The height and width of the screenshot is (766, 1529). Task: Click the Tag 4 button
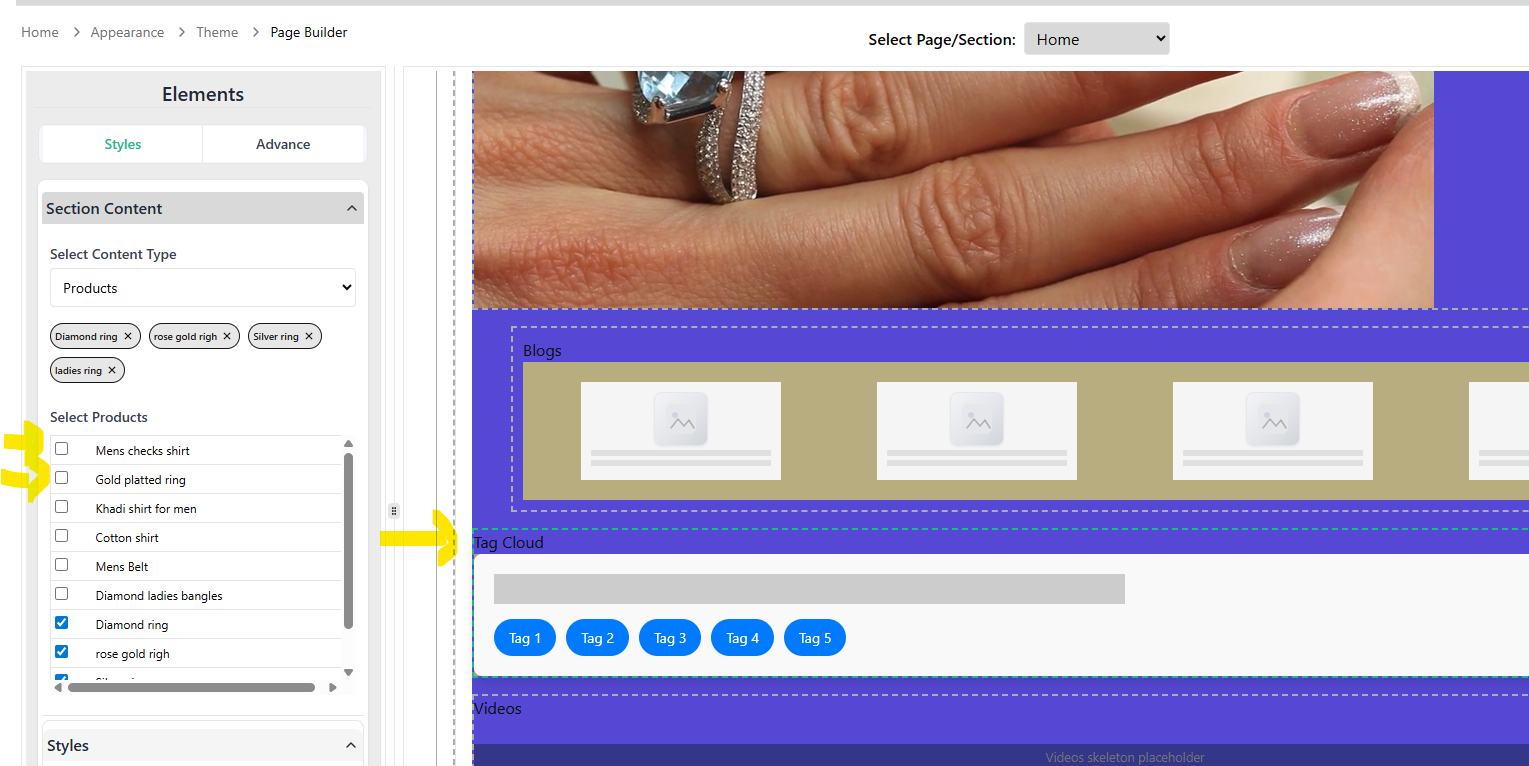coord(742,638)
